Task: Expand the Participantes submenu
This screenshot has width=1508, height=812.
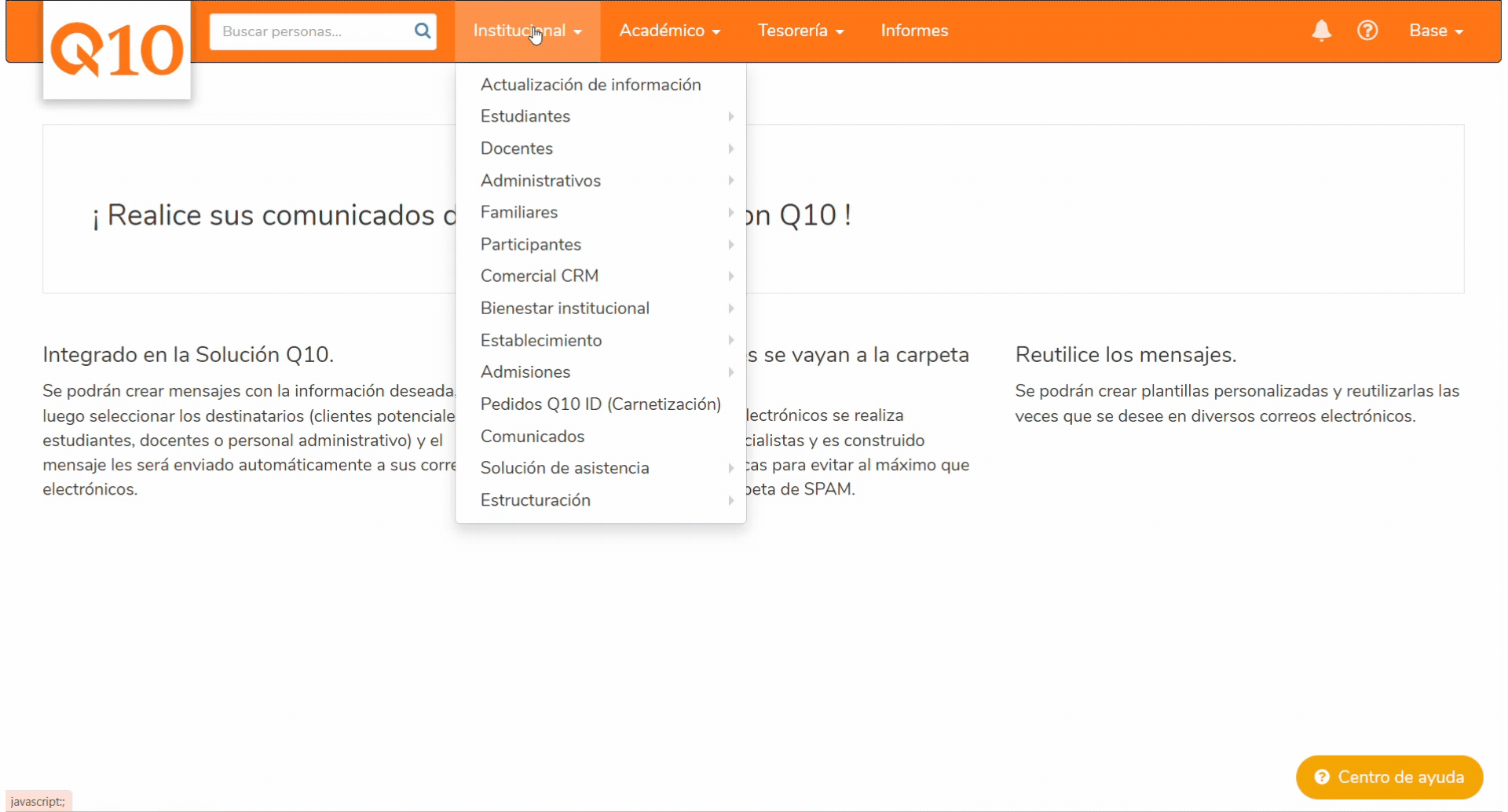Action: coord(600,244)
